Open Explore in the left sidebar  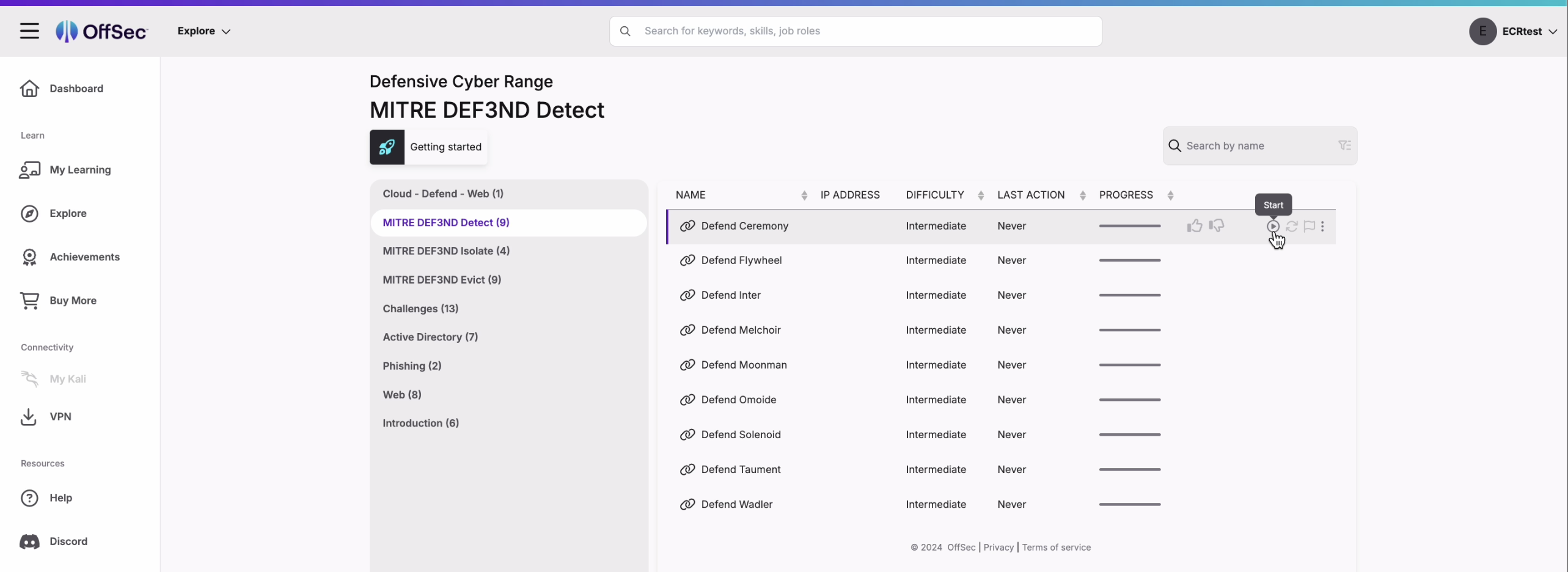68,213
